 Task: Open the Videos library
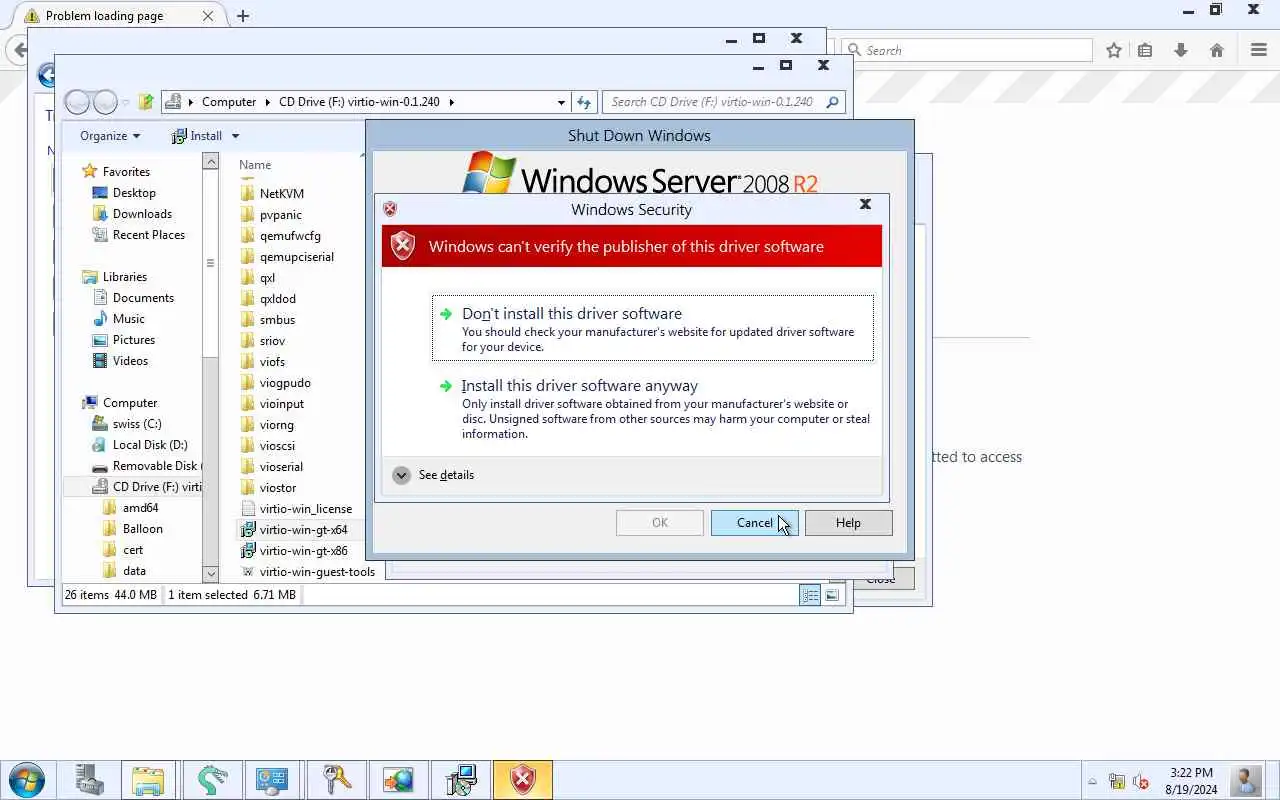(x=130, y=361)
